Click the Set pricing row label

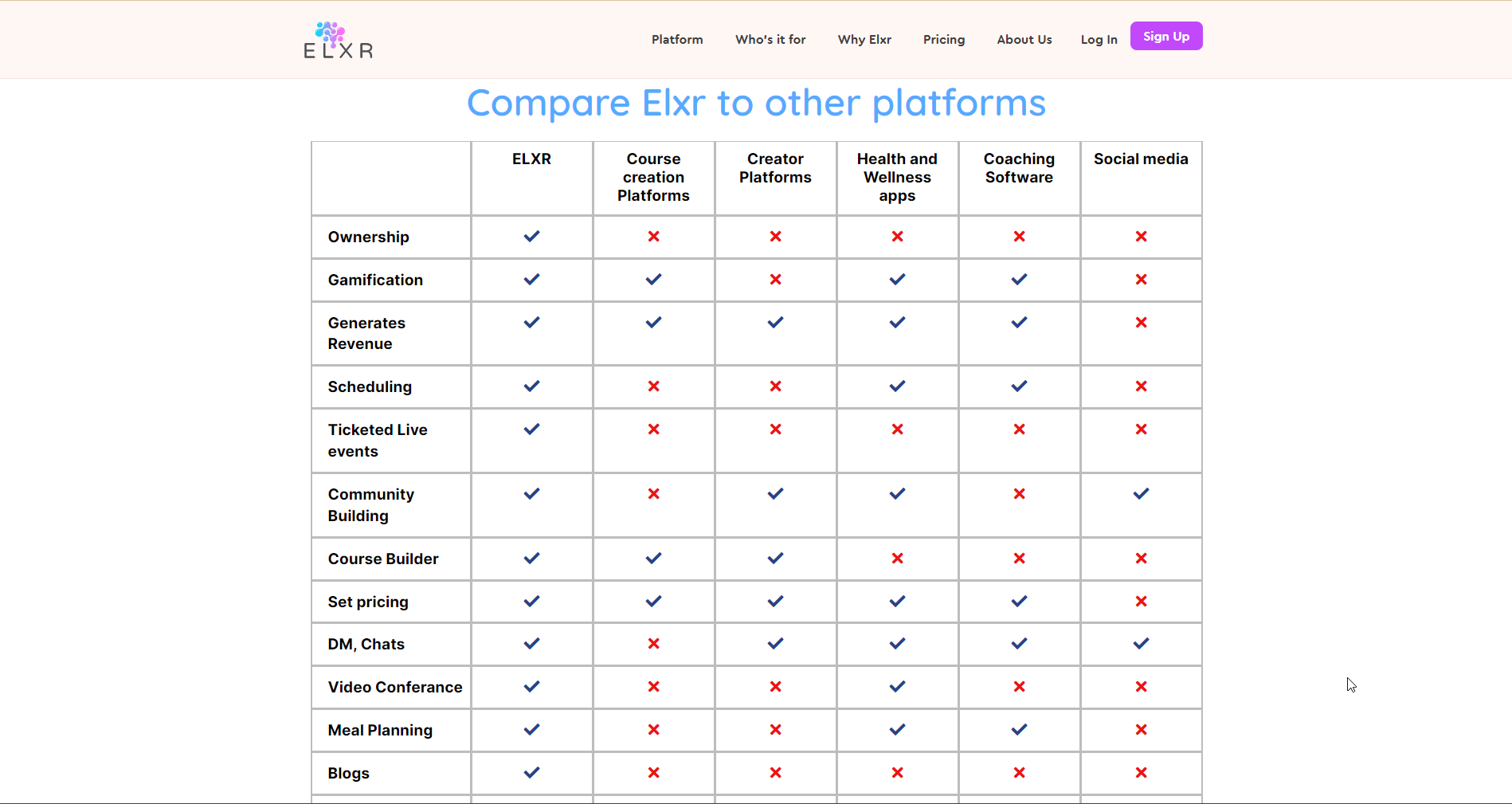368,602
